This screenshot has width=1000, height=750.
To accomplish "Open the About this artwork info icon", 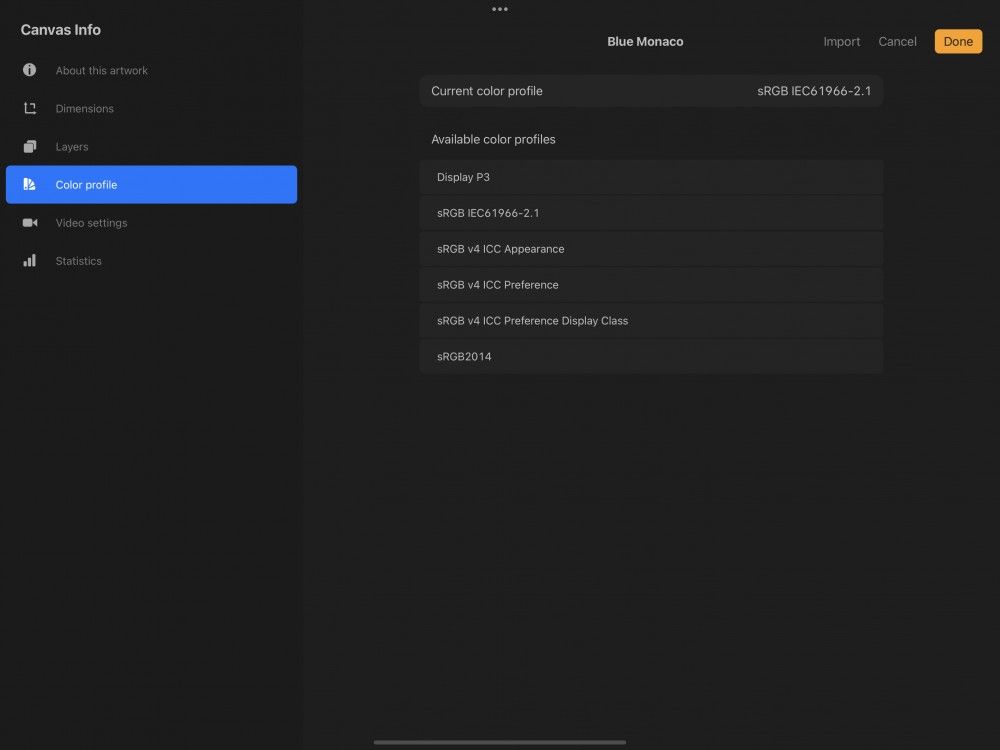I will 30,70.
